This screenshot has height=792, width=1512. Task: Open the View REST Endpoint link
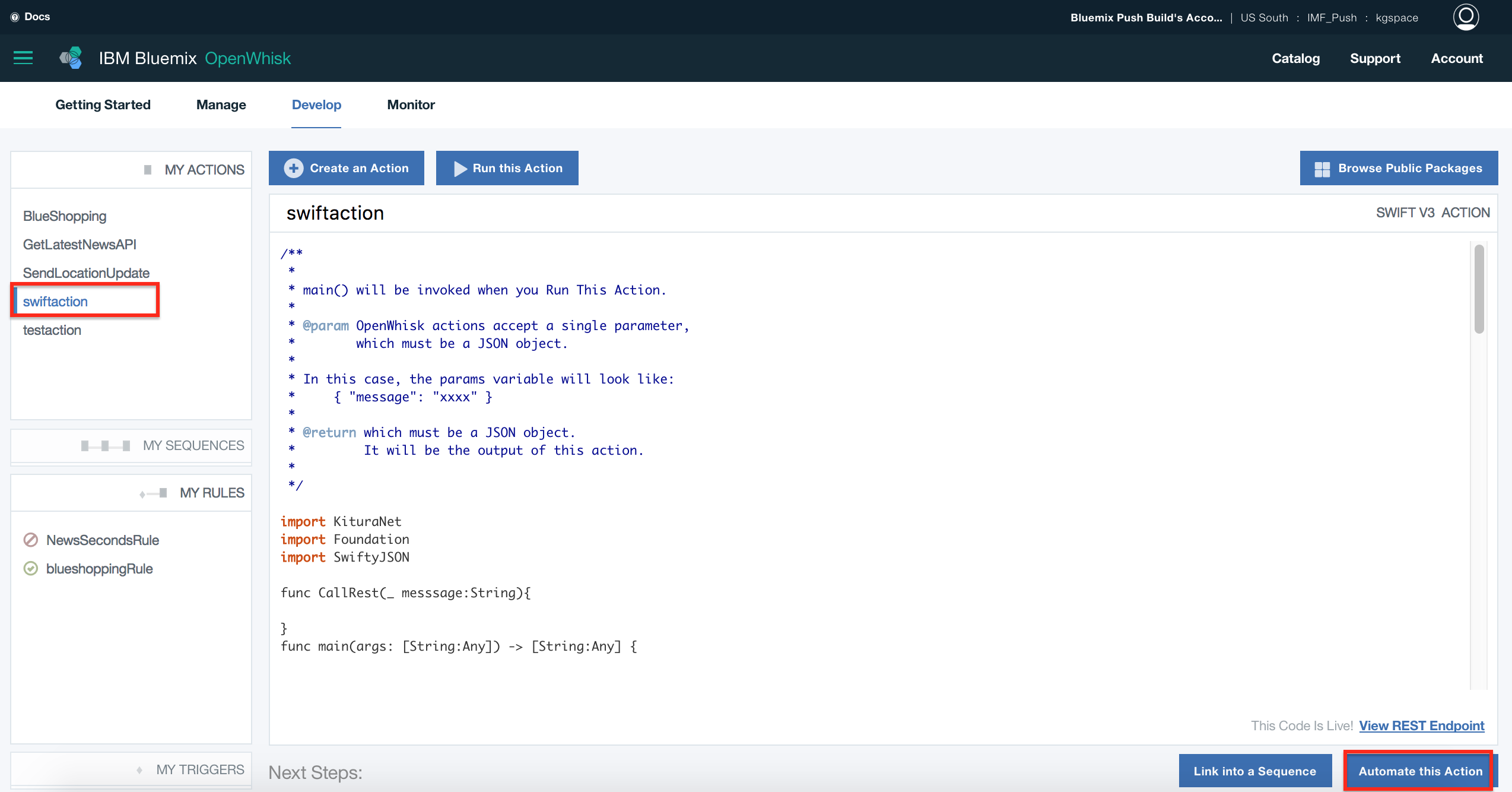(1422, 726)
